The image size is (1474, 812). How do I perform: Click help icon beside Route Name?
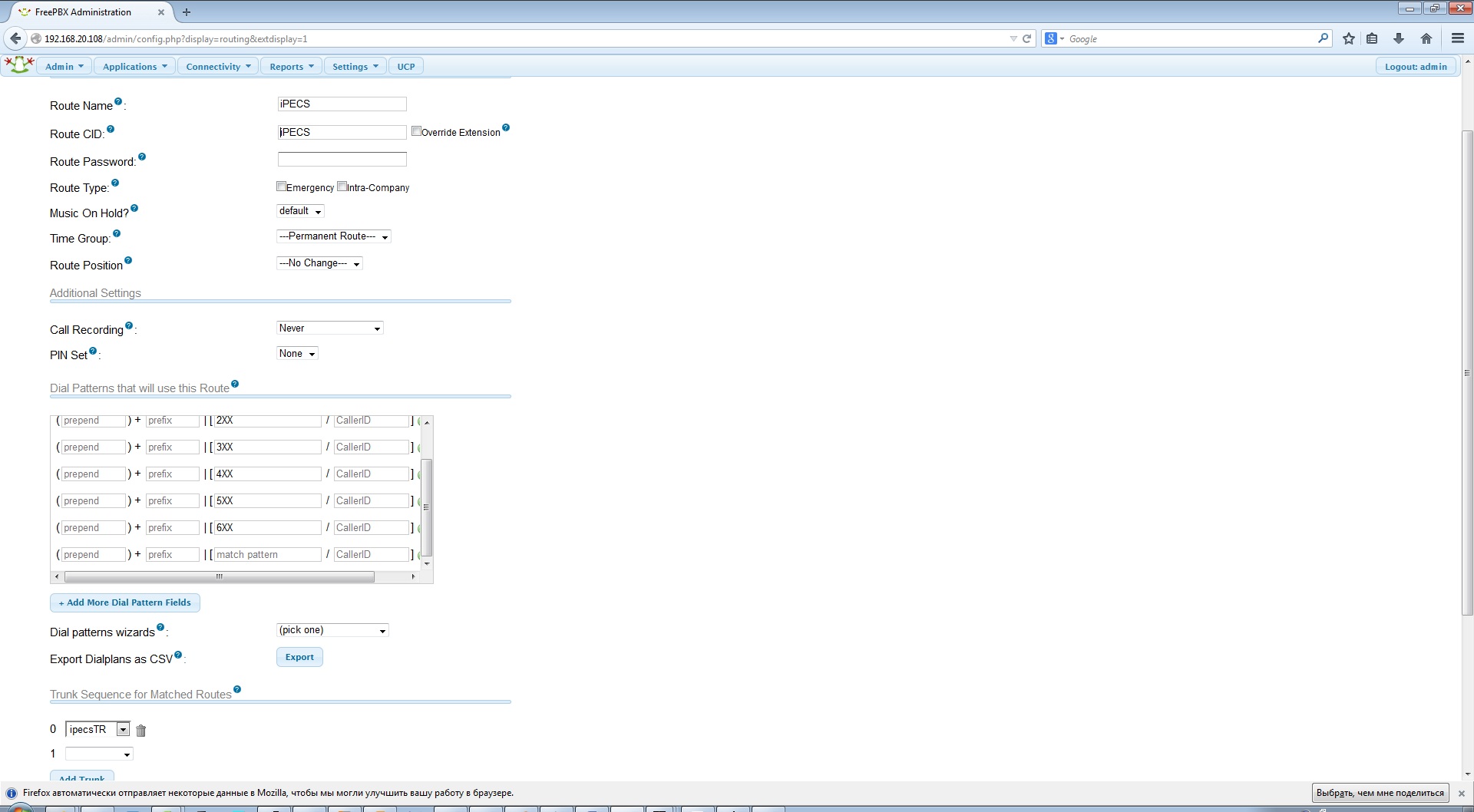click(x=118, y=101)
